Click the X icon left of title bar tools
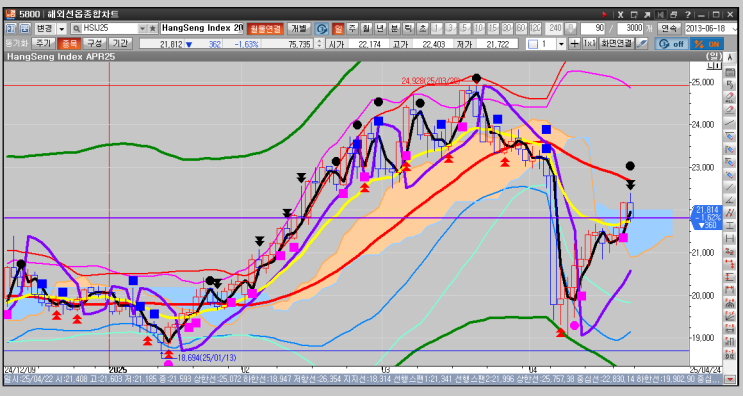The width and height of the screenshot is (743, 396). click(620, 15)
